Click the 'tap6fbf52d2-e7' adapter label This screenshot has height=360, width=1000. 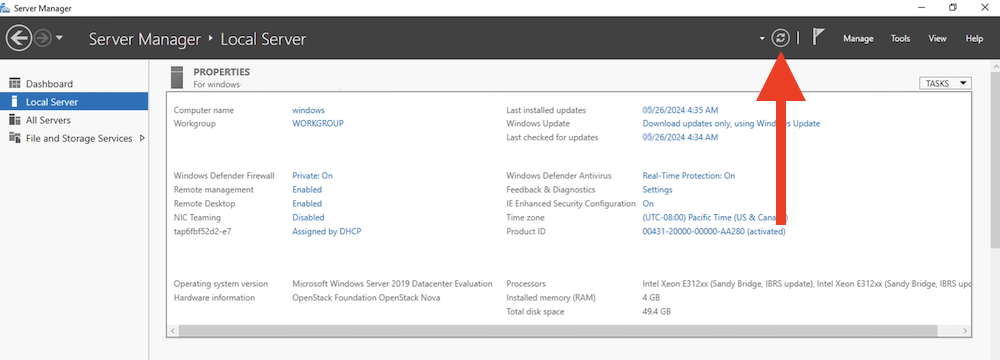pyautogui.click(x=202, y=232)
